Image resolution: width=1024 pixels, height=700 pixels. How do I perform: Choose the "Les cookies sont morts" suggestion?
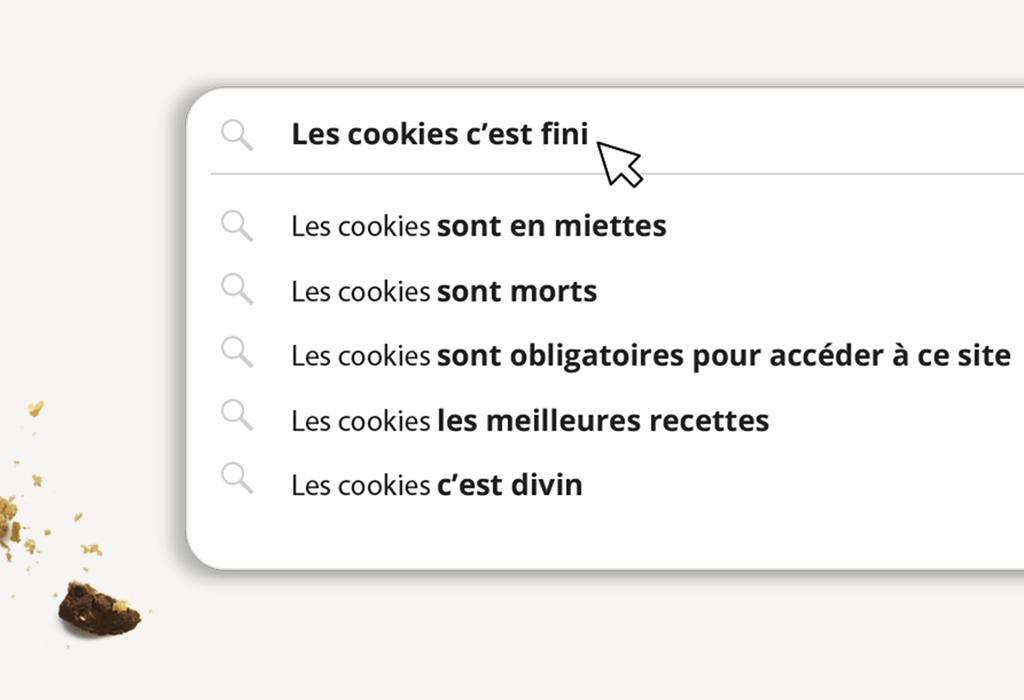(x=444, y=292)
